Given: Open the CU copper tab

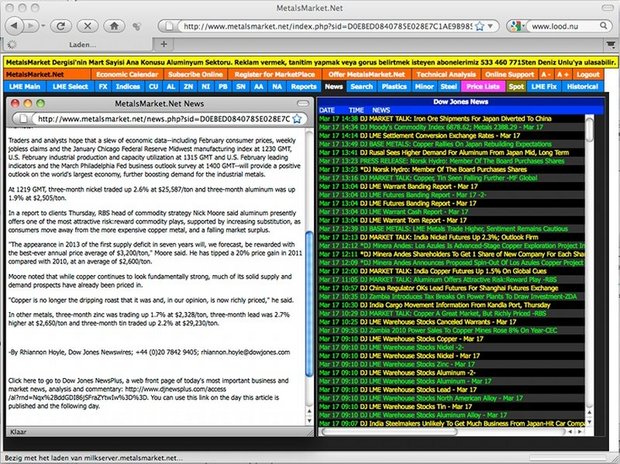Looking at the screenshot, I should (x=153, y=87).
